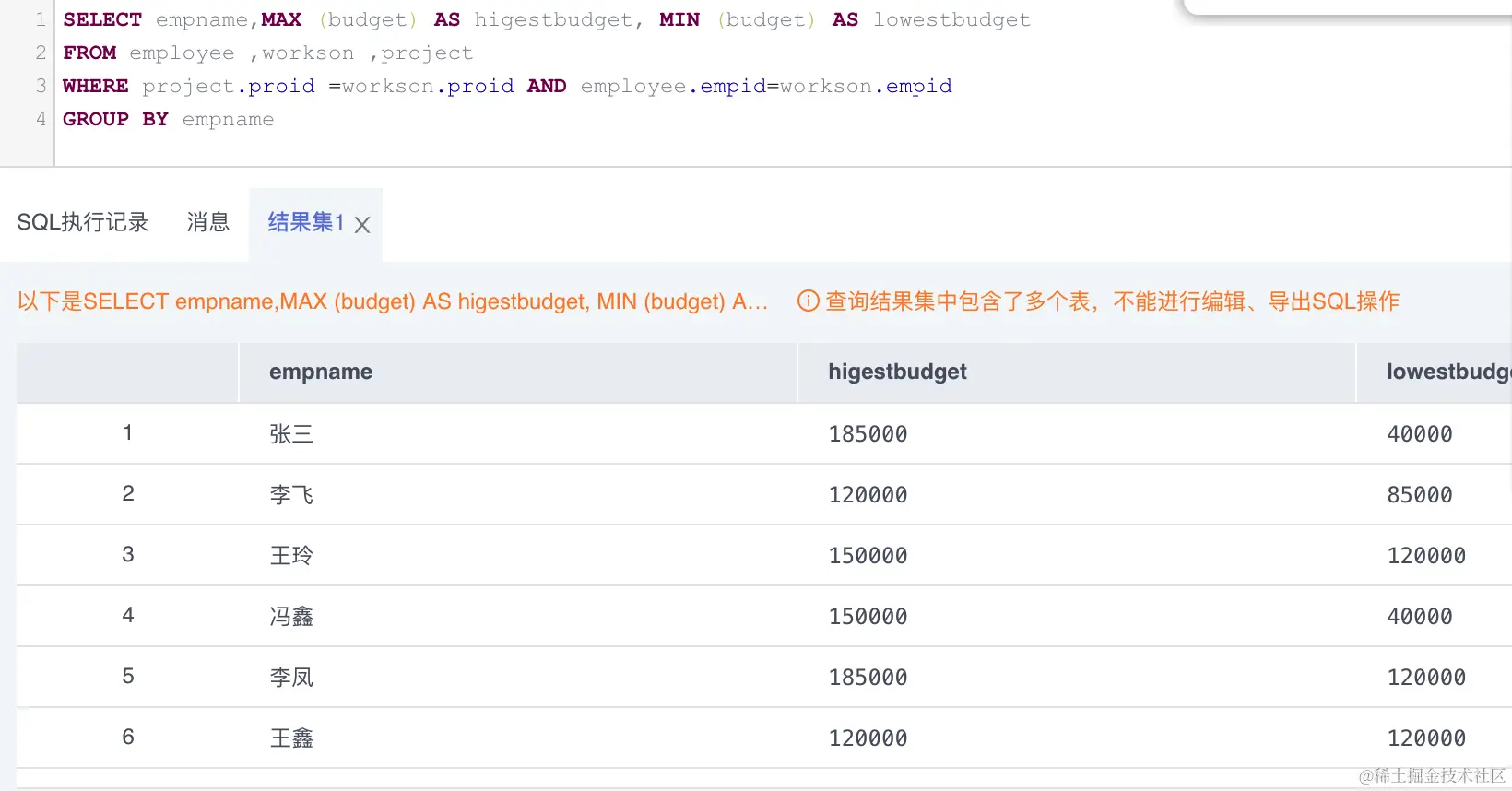
Task: Select result row number 5
Action: point(128,676)
